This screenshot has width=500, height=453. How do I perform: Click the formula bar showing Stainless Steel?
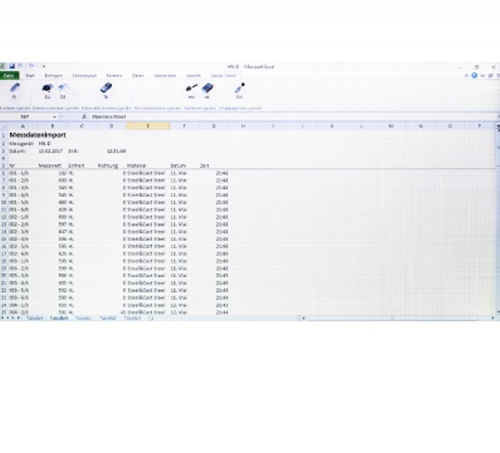293,117
